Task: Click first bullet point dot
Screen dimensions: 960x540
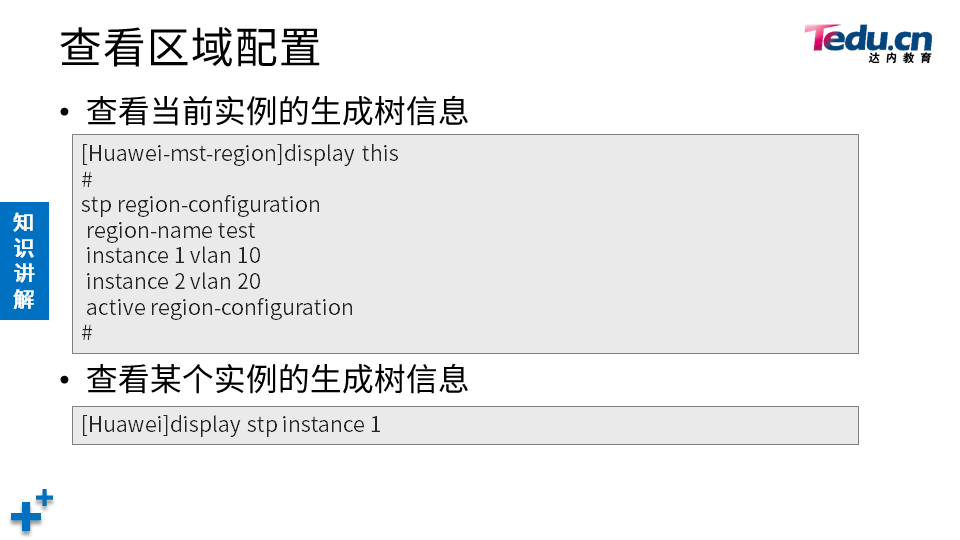Action: pyautogui.click(x=65, y=112)
